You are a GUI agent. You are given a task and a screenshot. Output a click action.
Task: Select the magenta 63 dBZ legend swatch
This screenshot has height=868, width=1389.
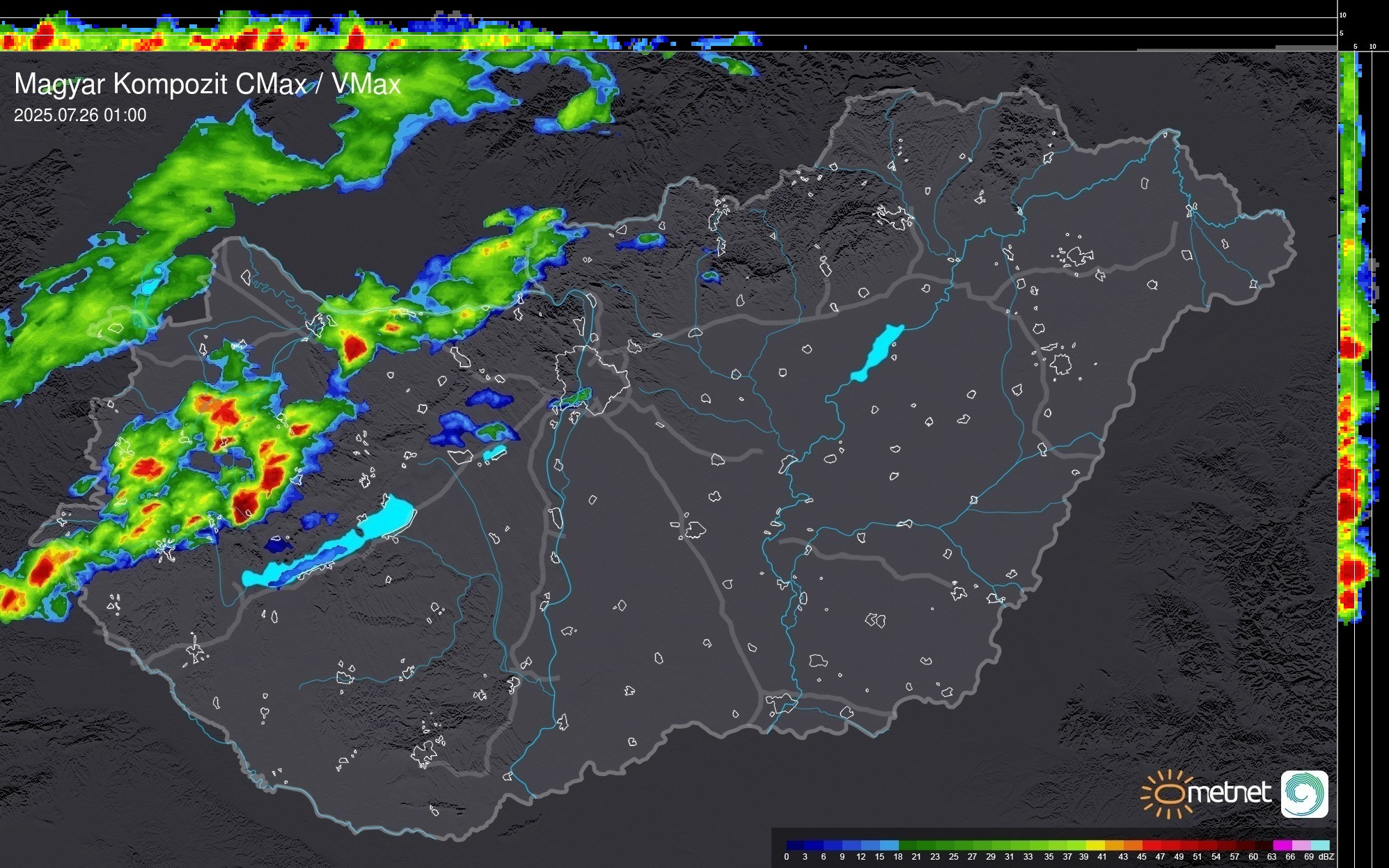(x=1281, y=845)
